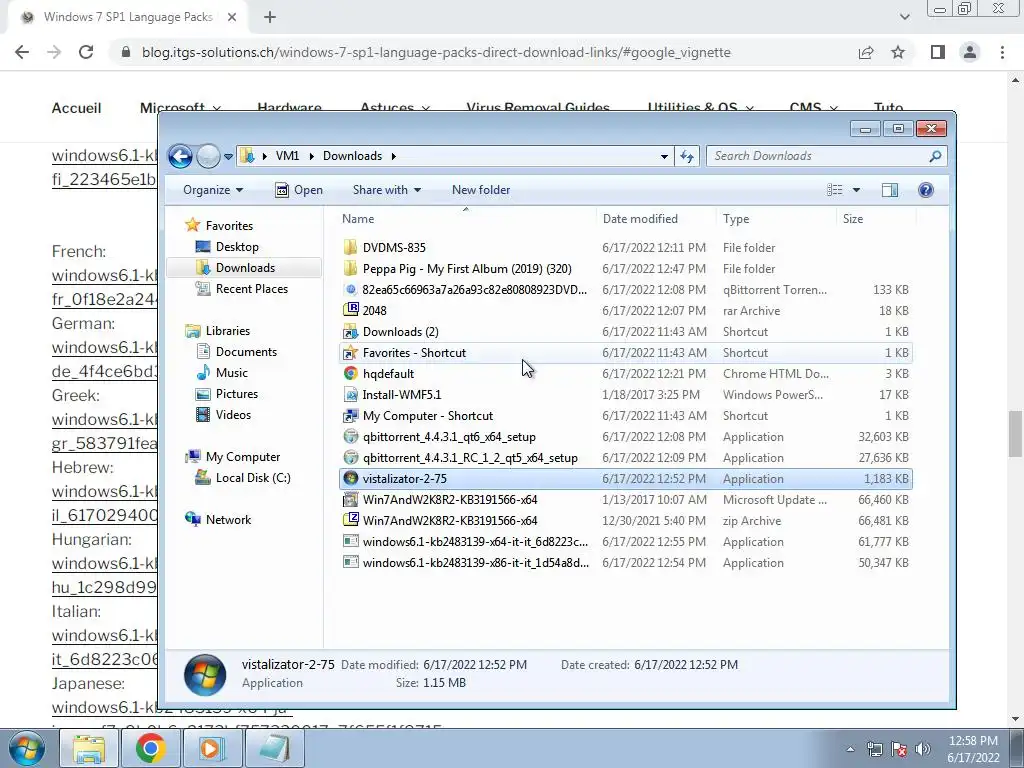Select the qBittorrent torrent file icon
Viewport: 1024px width, 768px height.
(x=351, y=289)
